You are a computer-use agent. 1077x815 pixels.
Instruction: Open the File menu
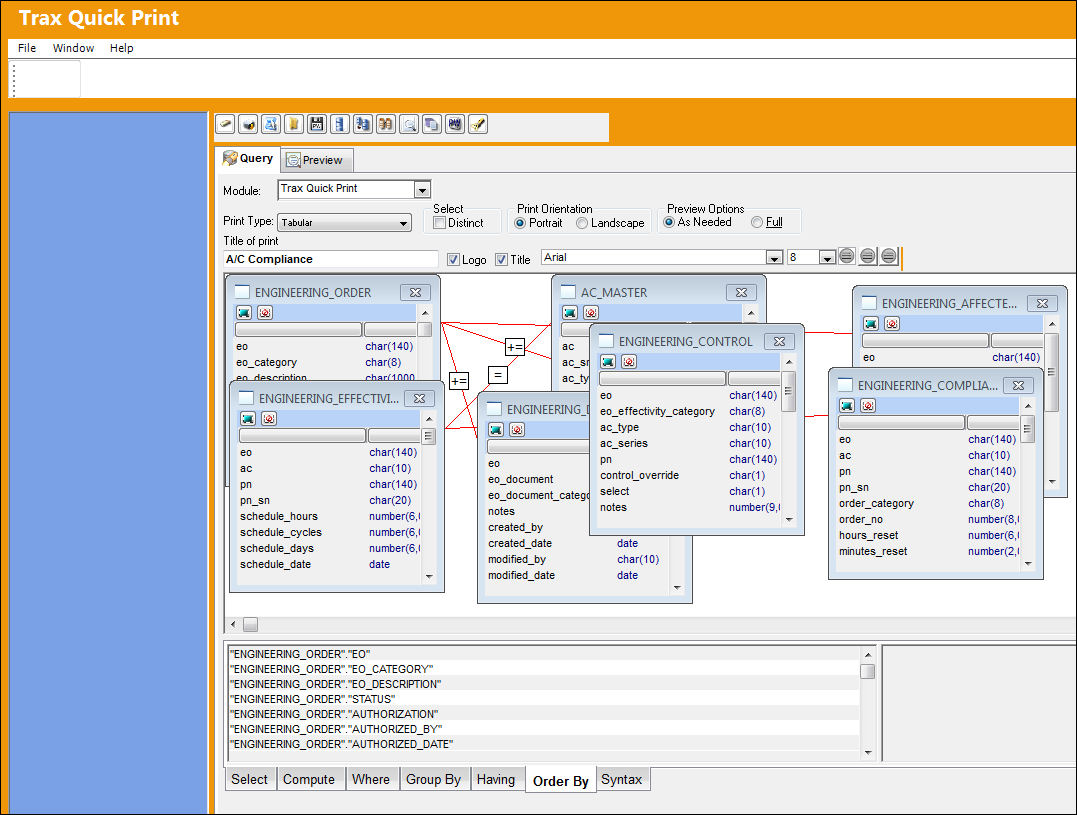click(27, 48)
